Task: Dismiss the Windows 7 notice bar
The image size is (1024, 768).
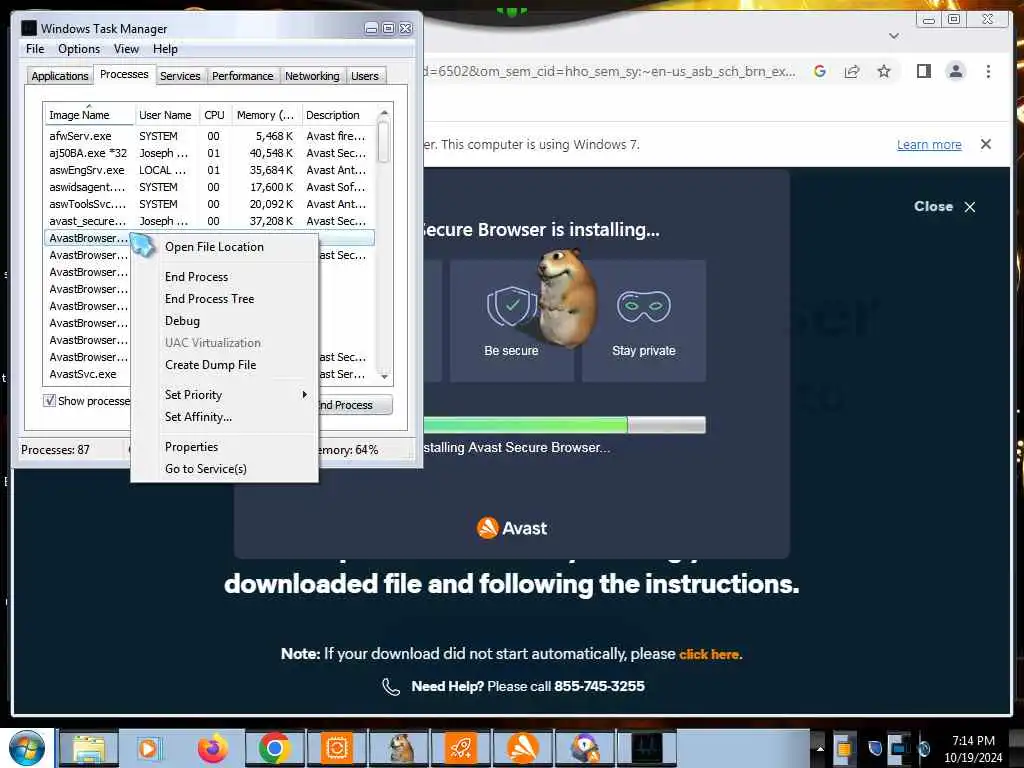Action: [x=986, y=144]
